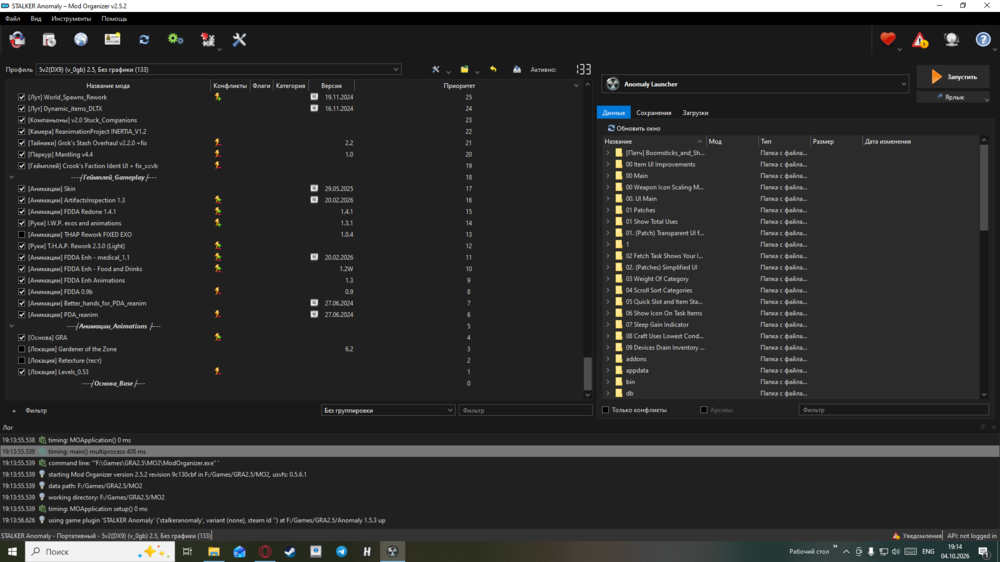Open the warning triangle notifications icon
Image resolution: width=1000 pixels, height=562 pixels.
tap(920, 40)
